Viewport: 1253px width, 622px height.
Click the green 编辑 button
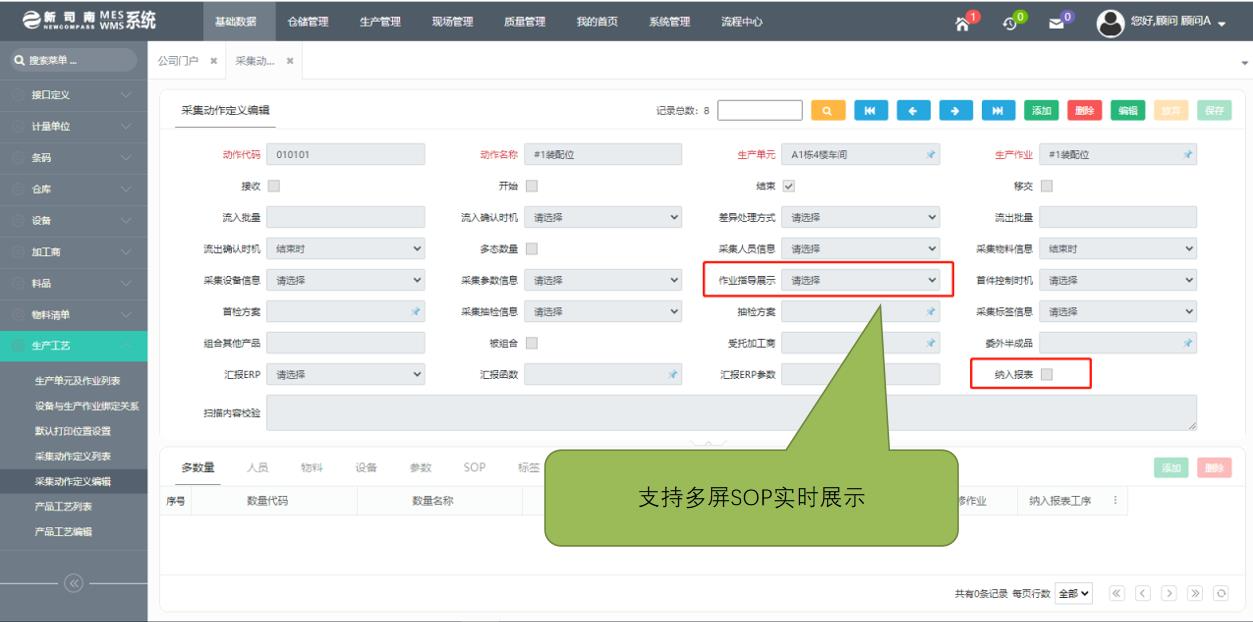coord(1126,110)
